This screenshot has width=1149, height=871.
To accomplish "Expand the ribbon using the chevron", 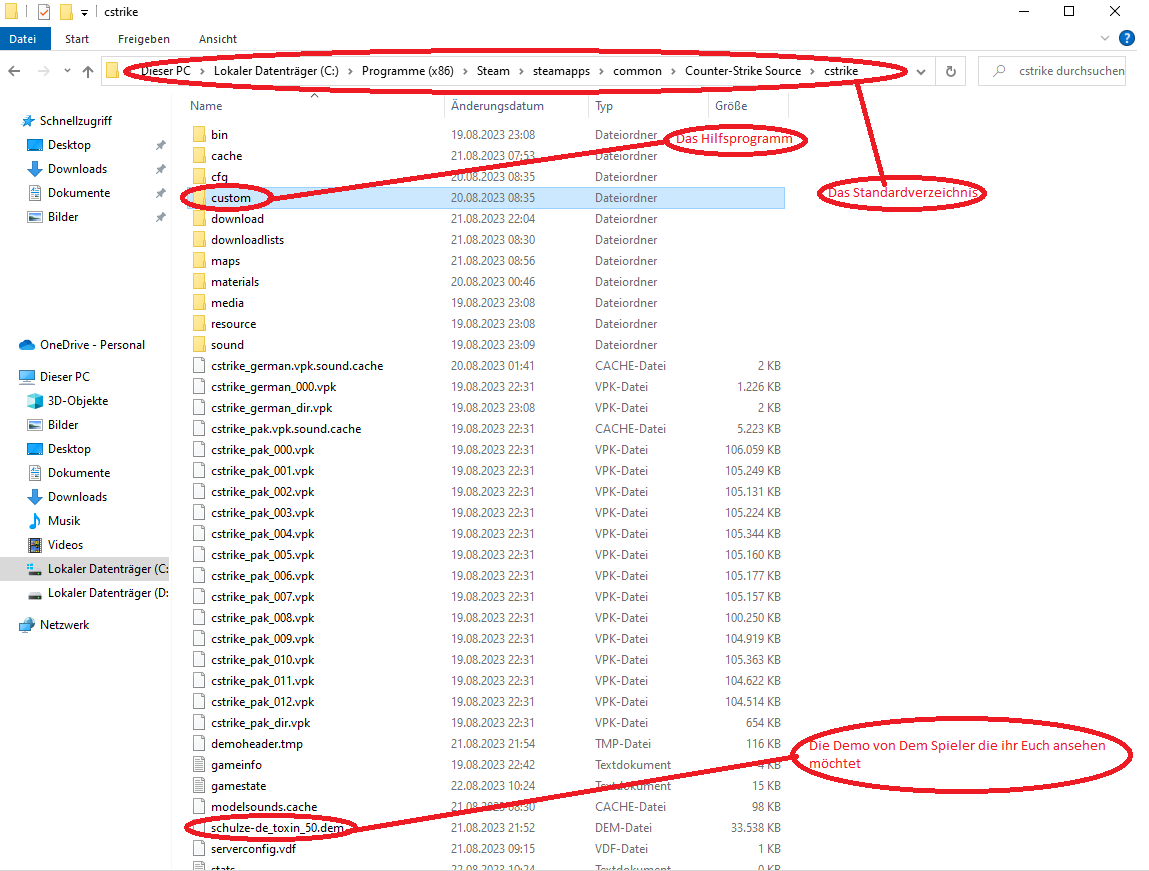I will pos(1105,39).
